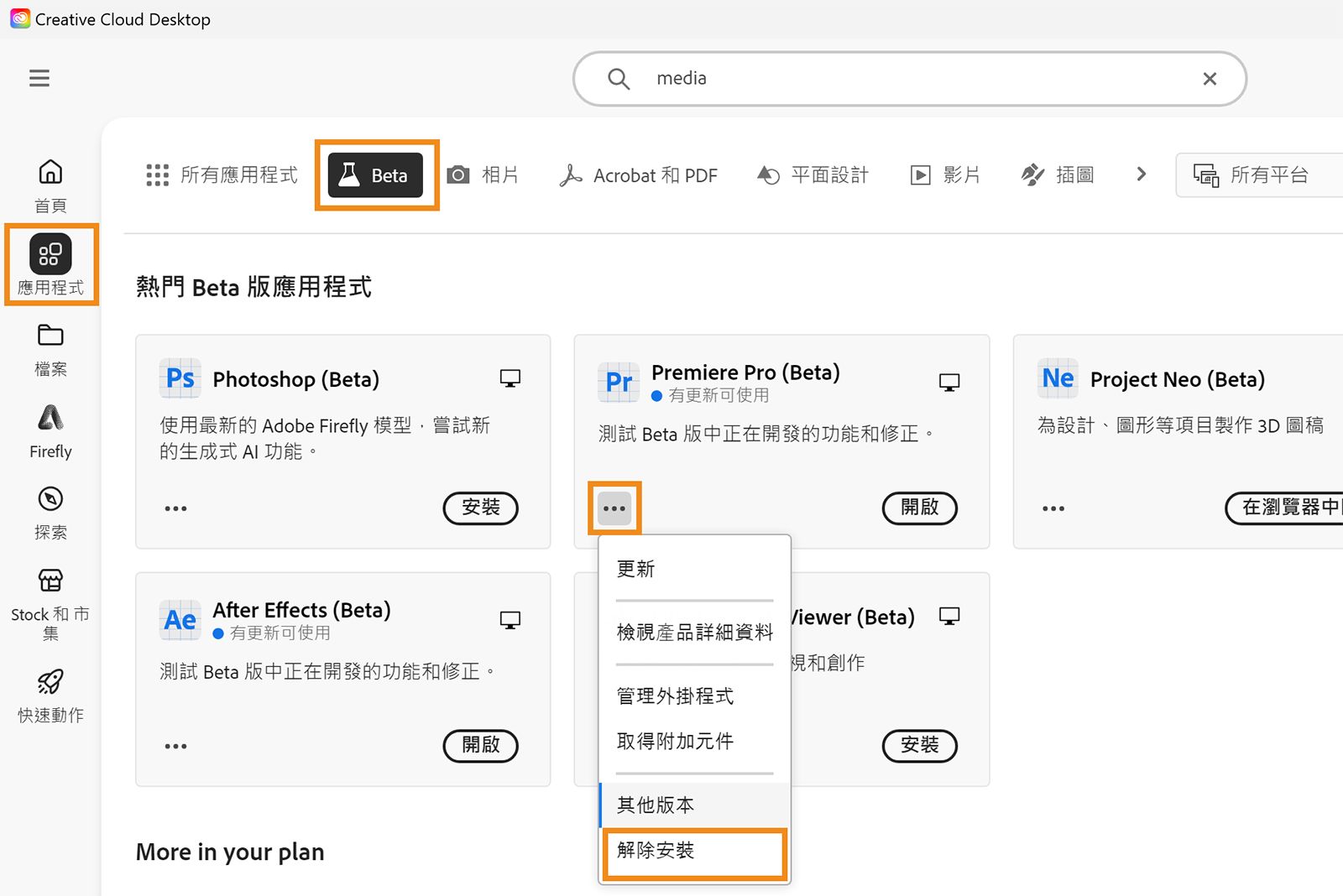
Task: Go to 首頁 Home in sidebar
Action: click(50, 186)
